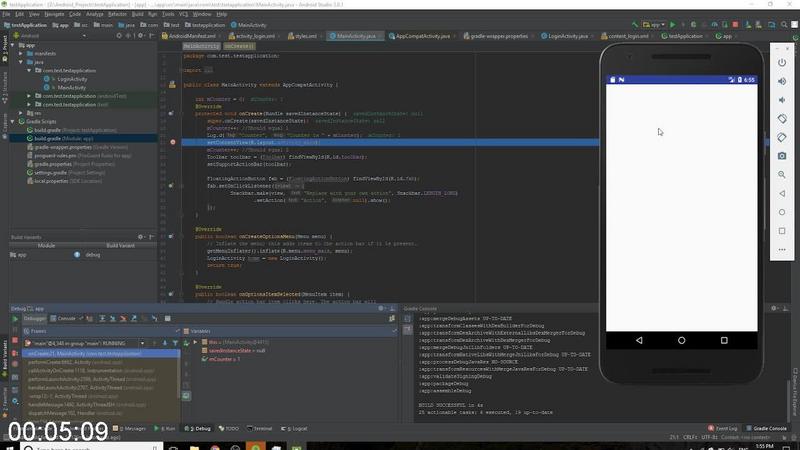
Task: Click Step Out icon in debugger toolbar
Action: [134, 318]
